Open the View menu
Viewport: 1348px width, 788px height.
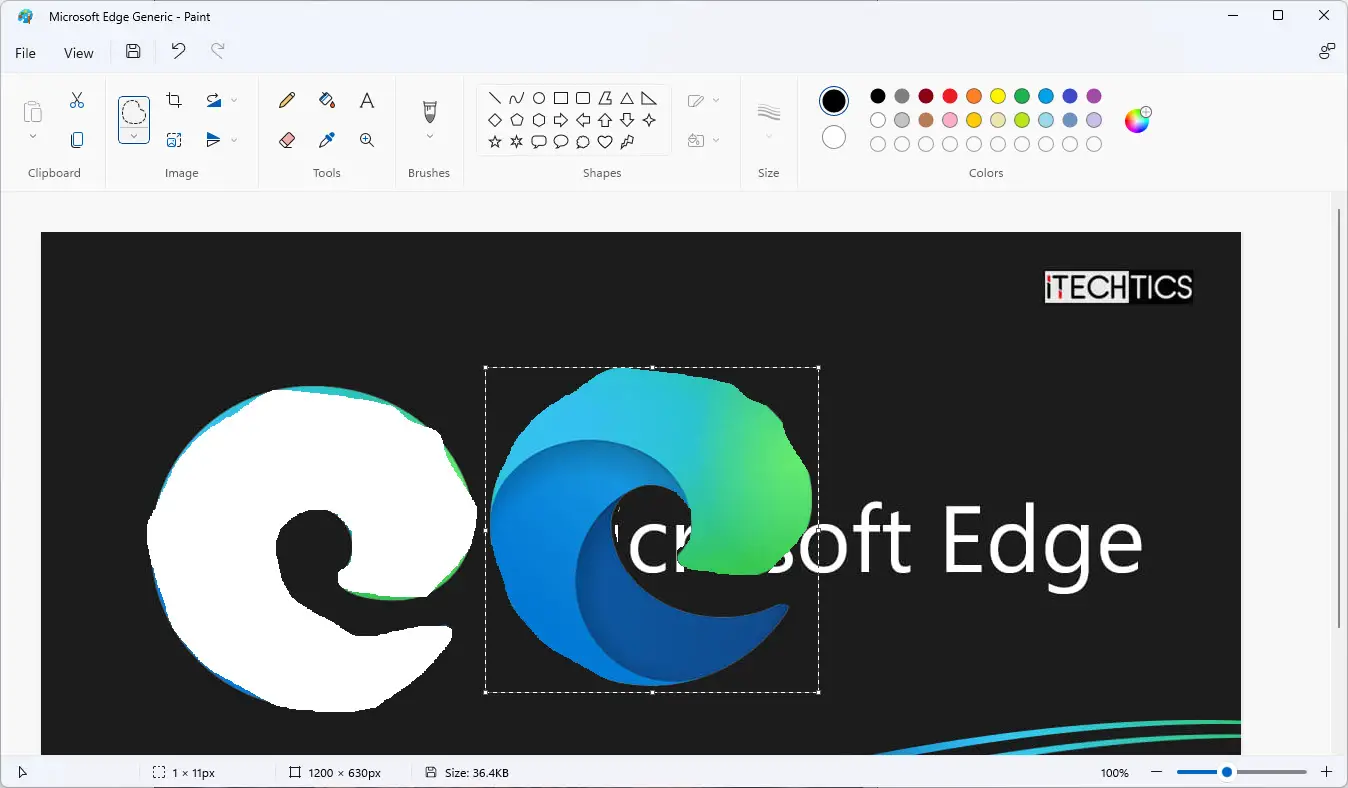pos(79,53)
